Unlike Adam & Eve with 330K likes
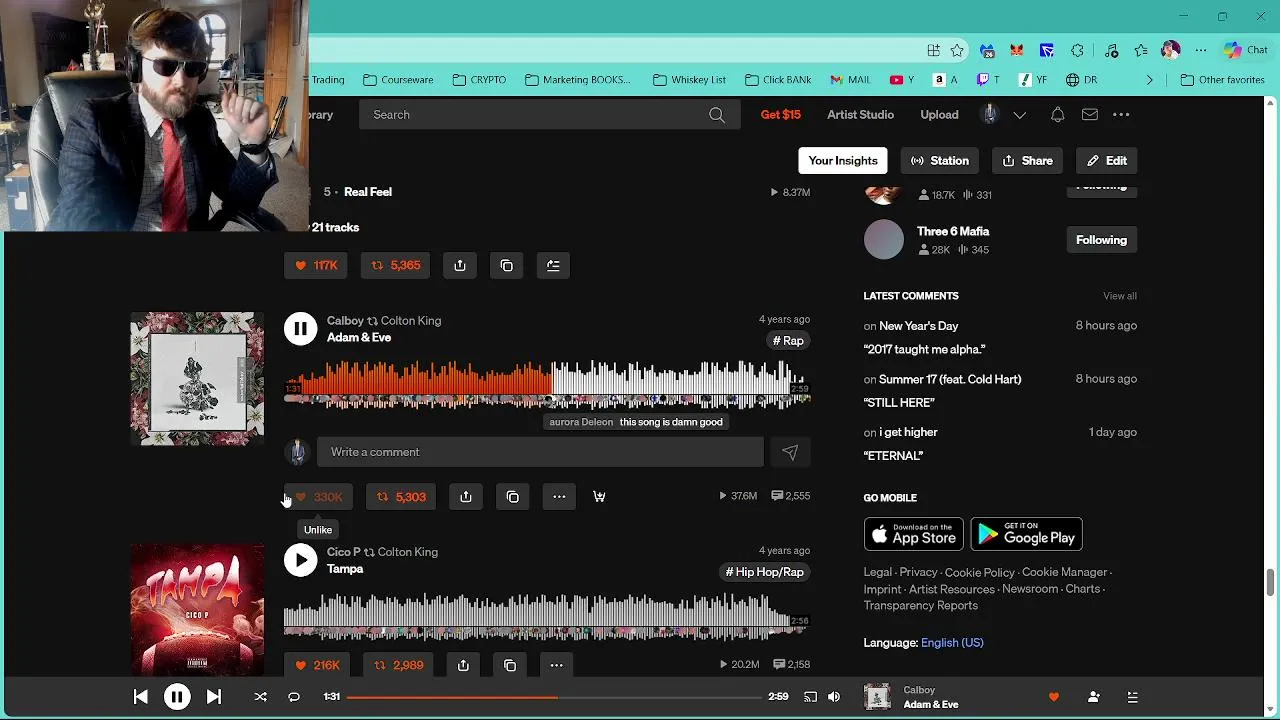Screen dimensions: 1280x720 318,497
